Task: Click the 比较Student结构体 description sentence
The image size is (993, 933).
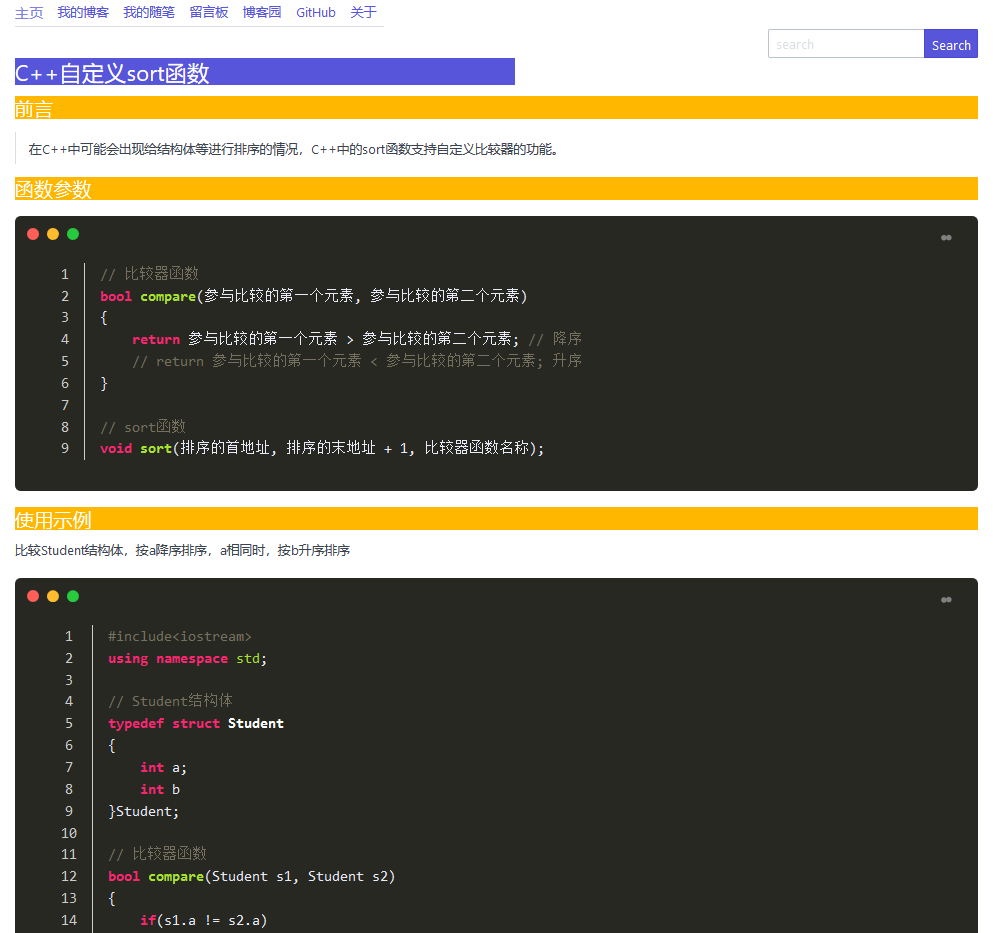Action: point(182,550)
